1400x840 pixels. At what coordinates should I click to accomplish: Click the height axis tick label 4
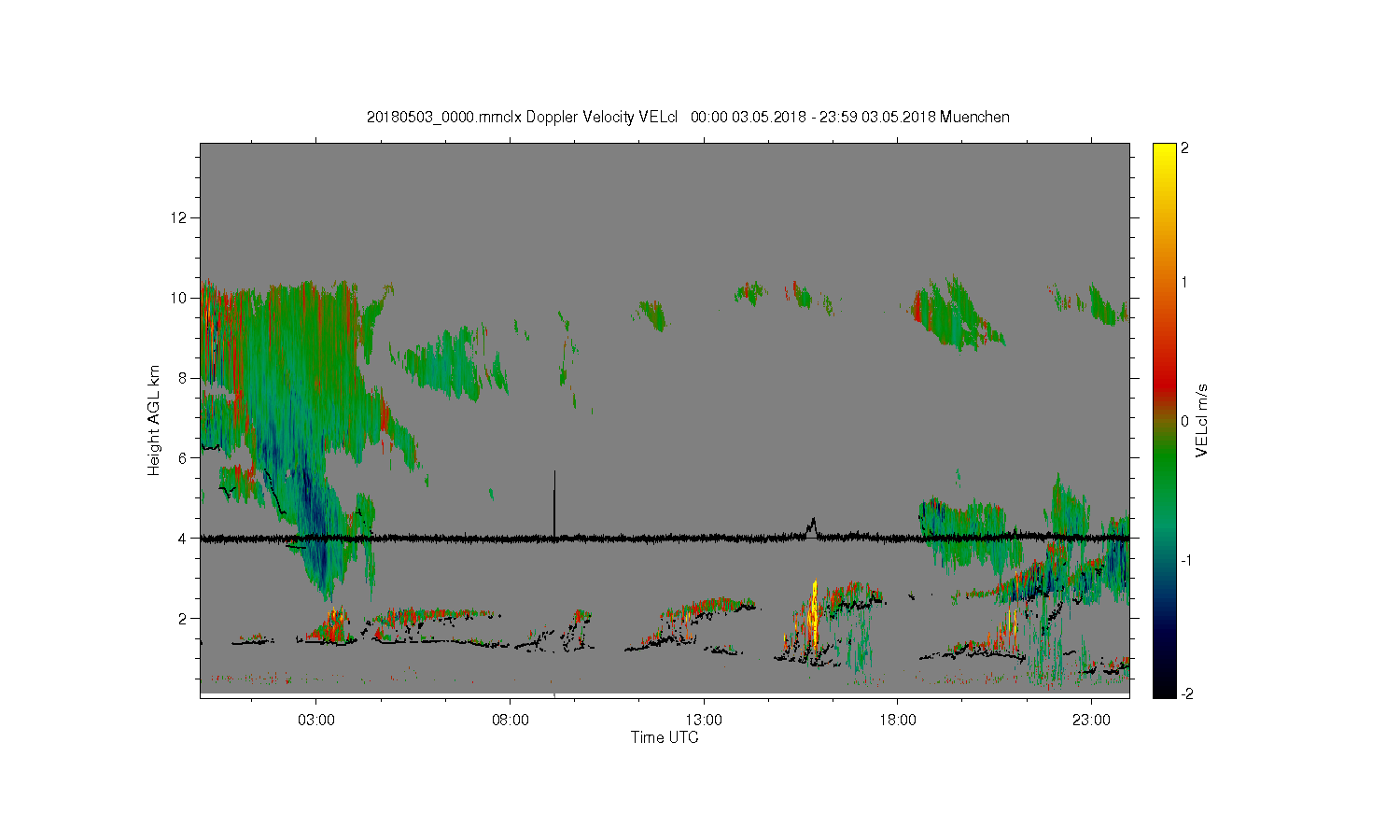point(184,539)
